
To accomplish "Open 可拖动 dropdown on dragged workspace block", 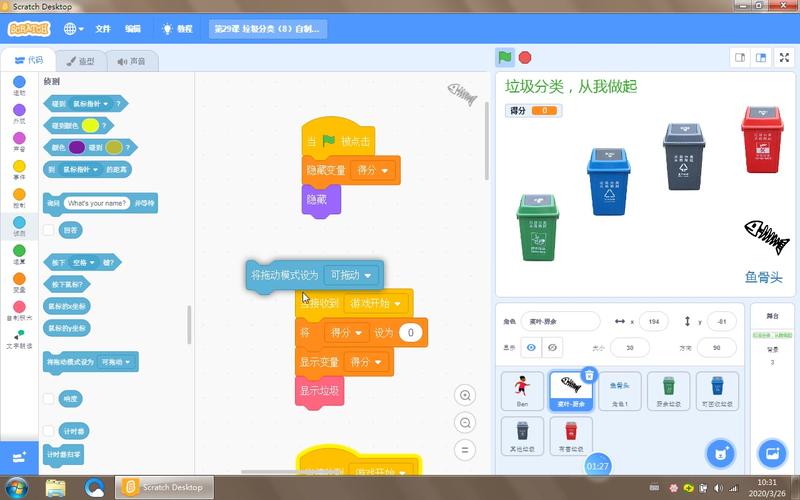I will click(x=351, y=276).
